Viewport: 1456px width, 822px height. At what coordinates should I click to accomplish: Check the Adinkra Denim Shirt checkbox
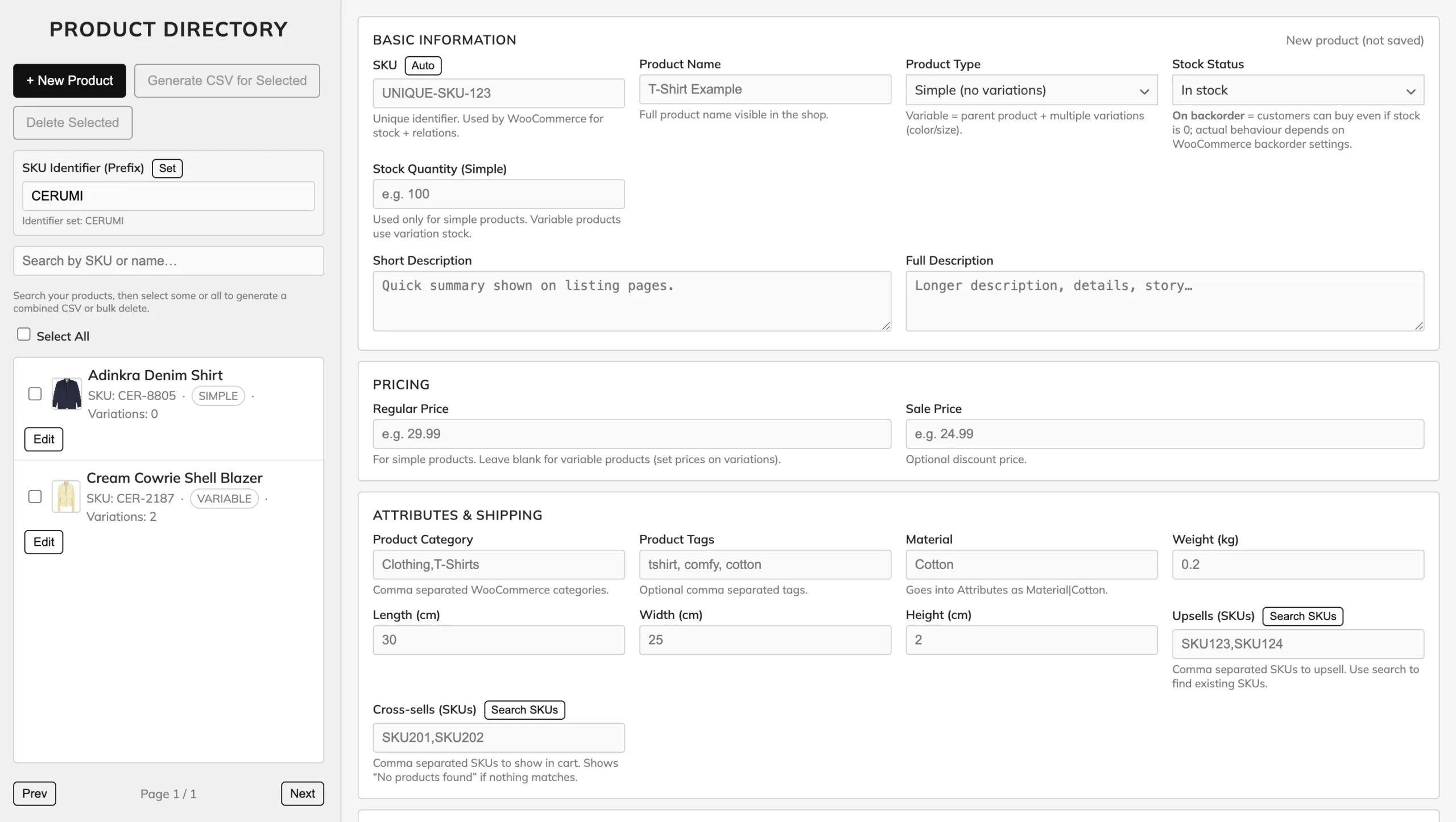coord(35,394)
